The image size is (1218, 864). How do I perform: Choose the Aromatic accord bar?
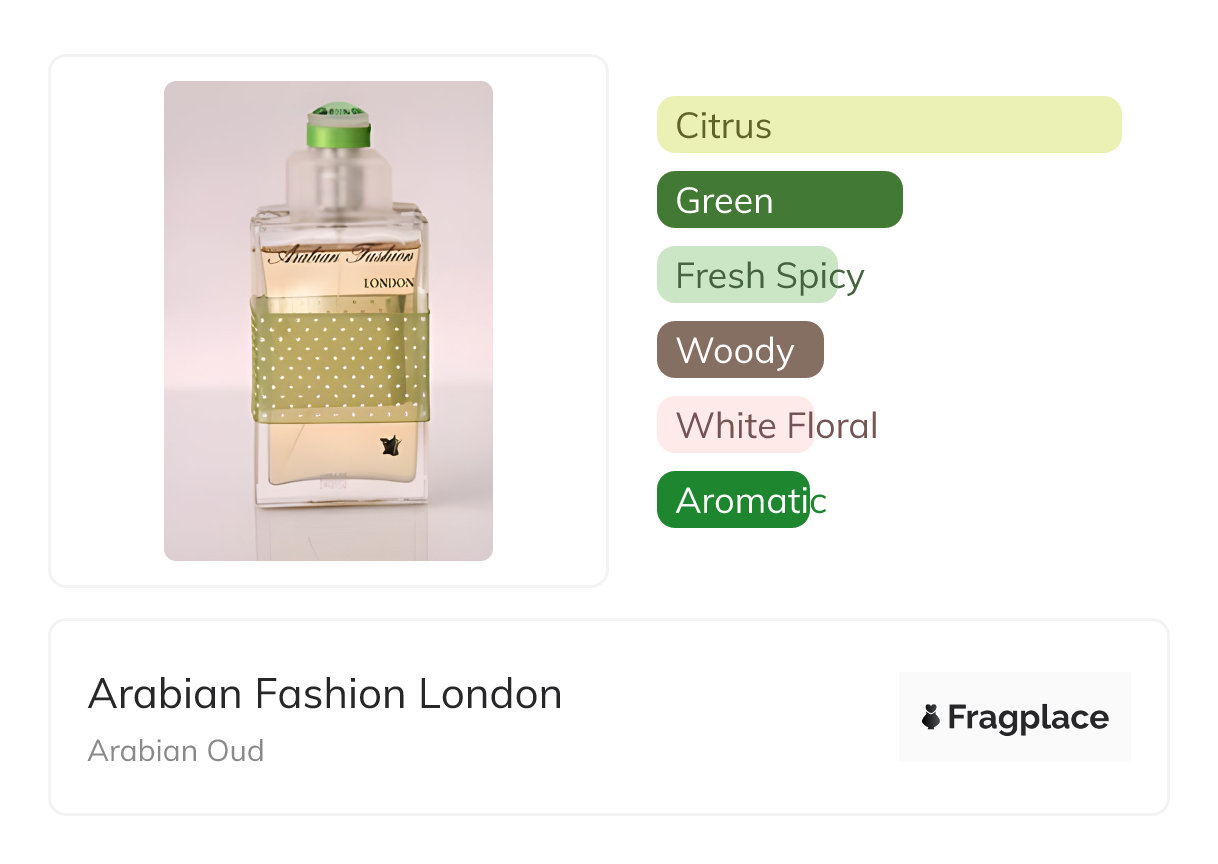[732, 500]
